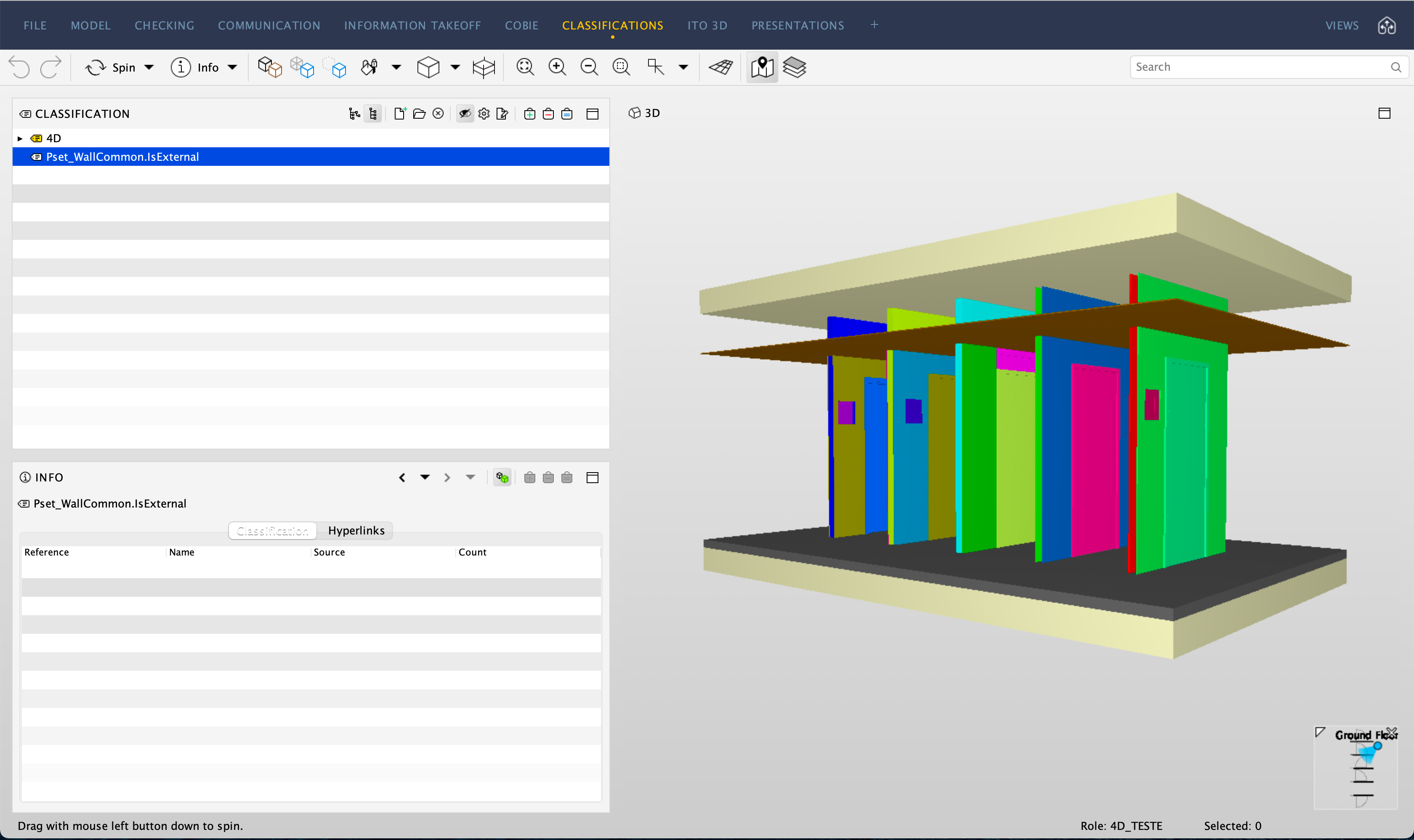The image size is (1414, 840).
Task: Open the back history dropdown in Info panel
Action: pos(425,478)
